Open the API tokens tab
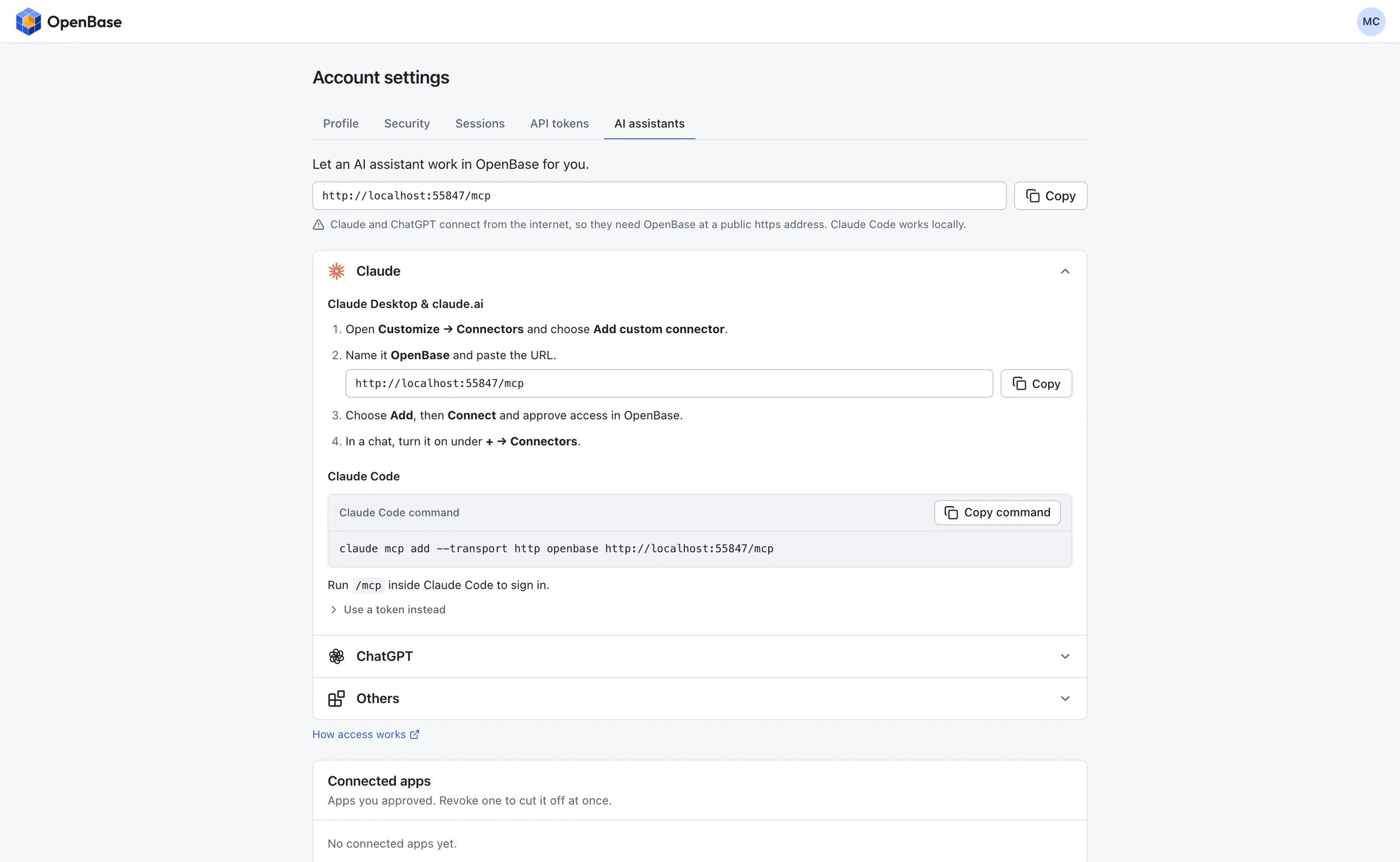Viewport: 1400px width, 862px height. coord(559,124)
